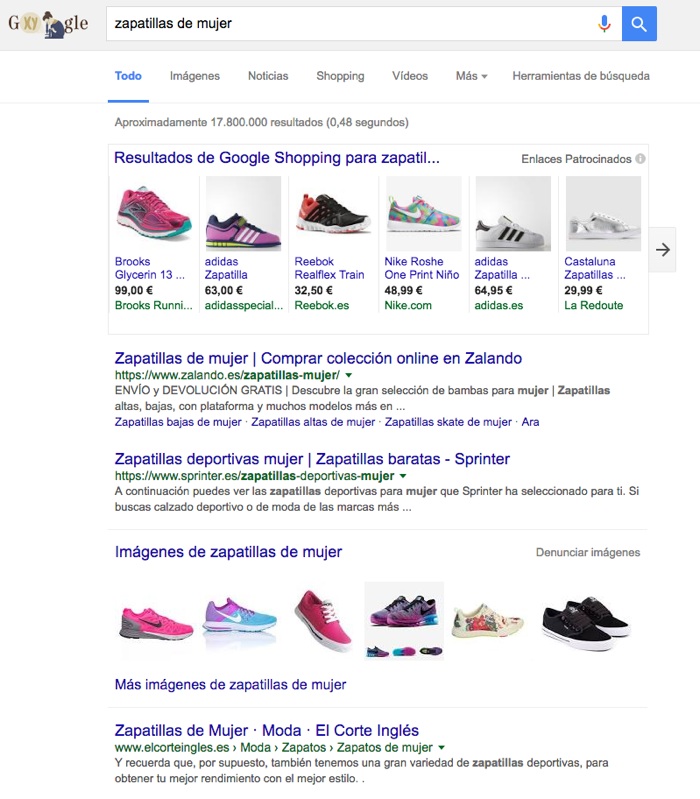Open the Reebok Realflex Train product link
Viewport: 700px width, 799px height.
click(x=329, y=268)
